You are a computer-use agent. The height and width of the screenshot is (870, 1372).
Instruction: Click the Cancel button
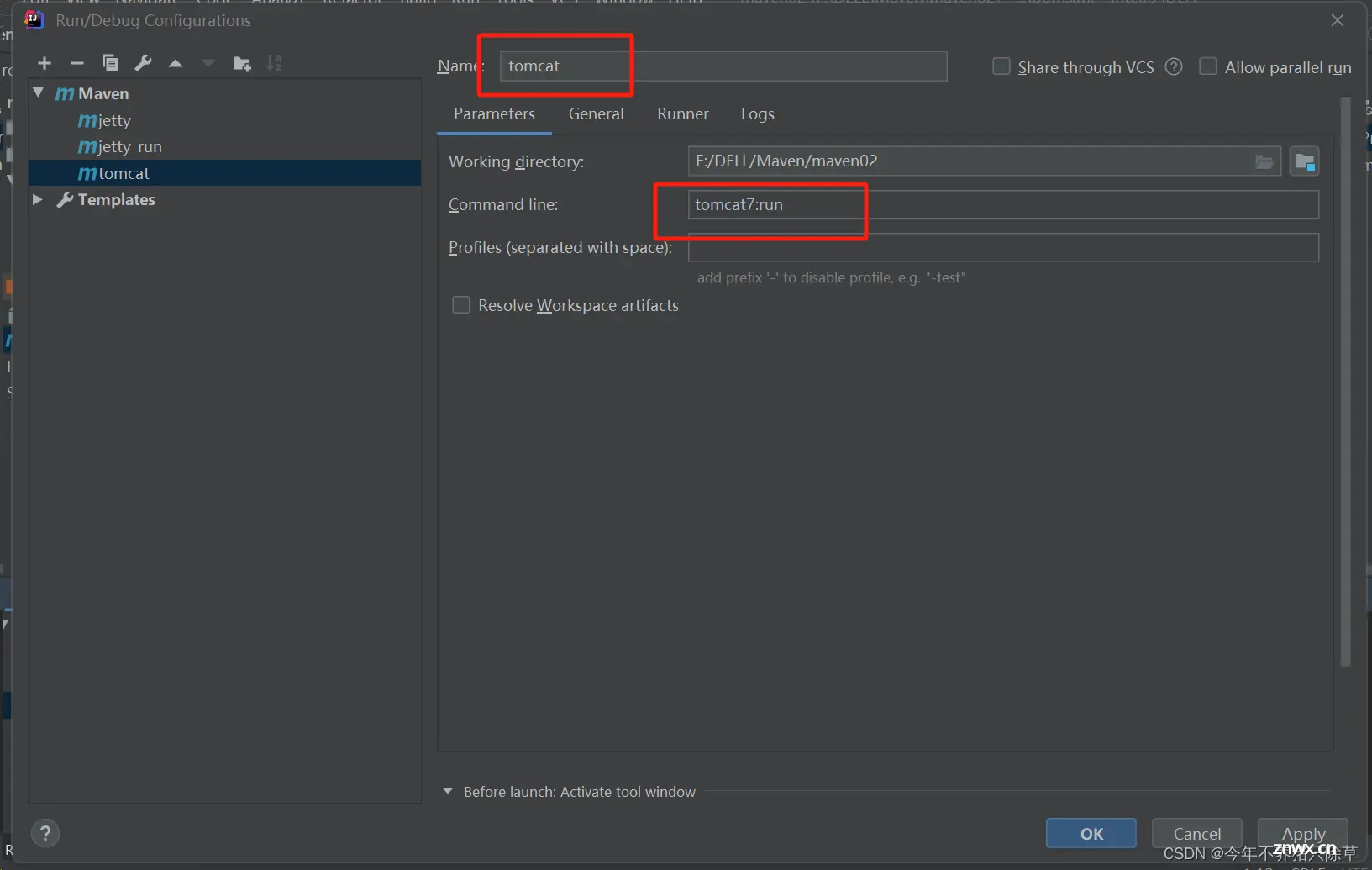[x=1197, y=833]
